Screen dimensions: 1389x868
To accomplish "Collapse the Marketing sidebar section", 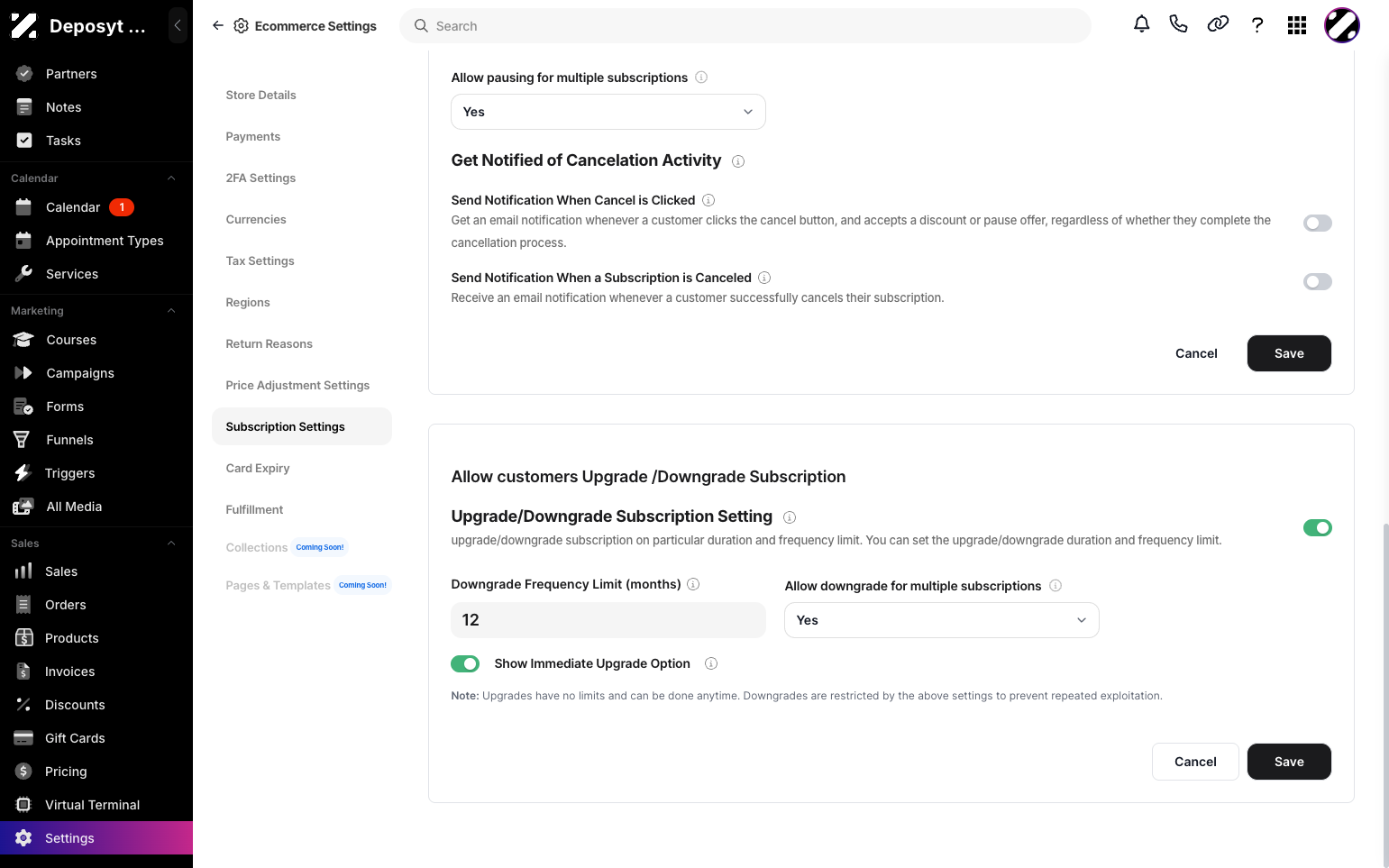I will click(171, 311).
